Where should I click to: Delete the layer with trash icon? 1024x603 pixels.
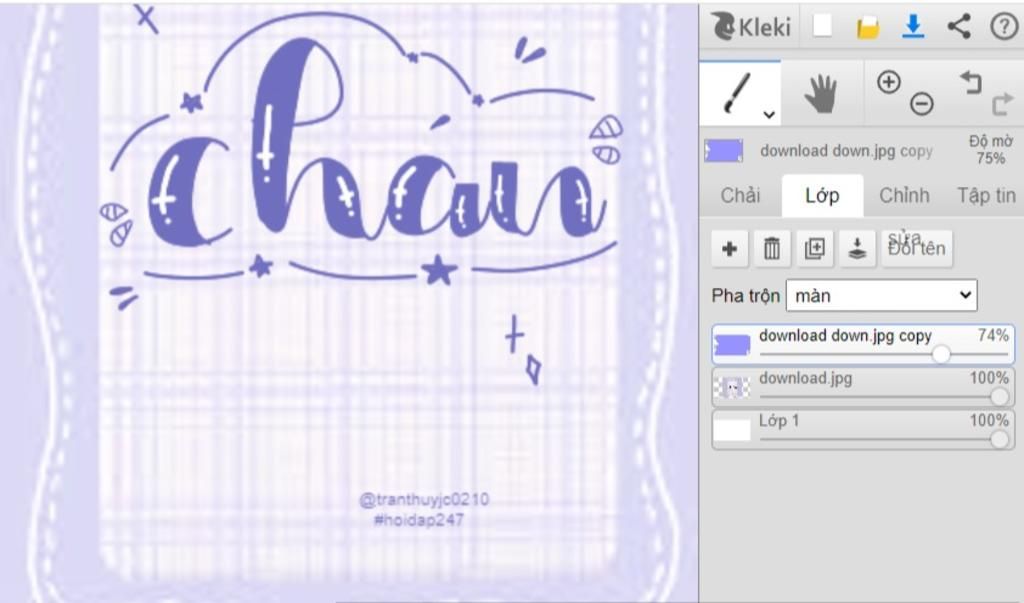click(772, 248)
